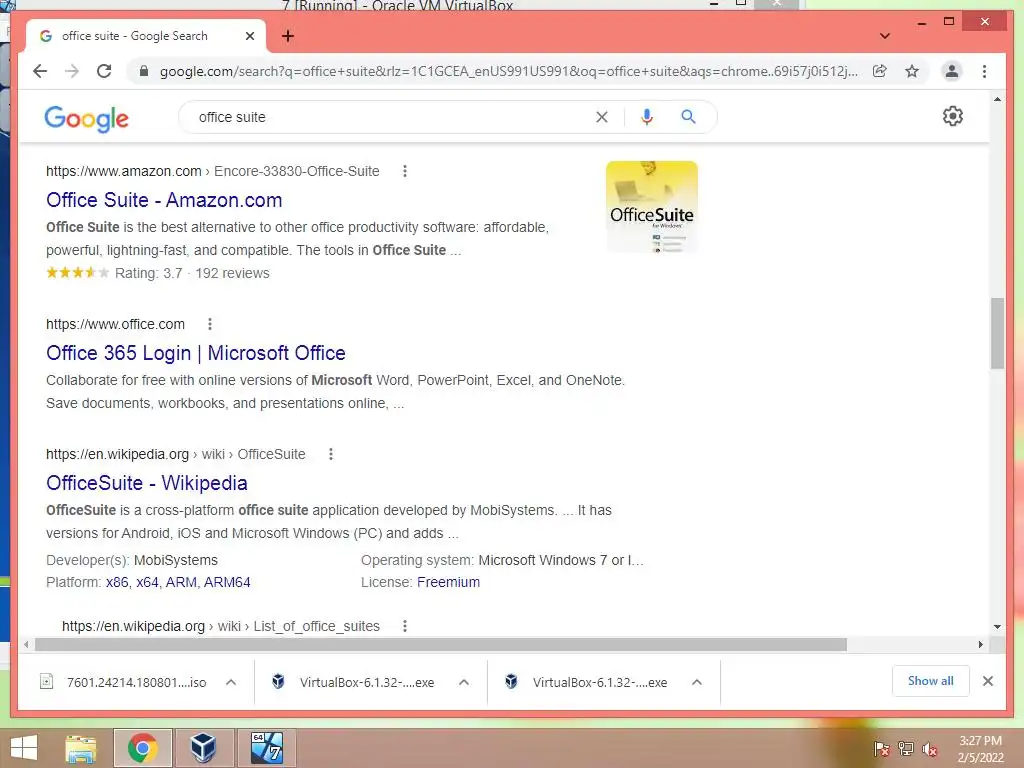Open Chrome's three-dot menu
Screen dimensions: 1024x768
984,71
